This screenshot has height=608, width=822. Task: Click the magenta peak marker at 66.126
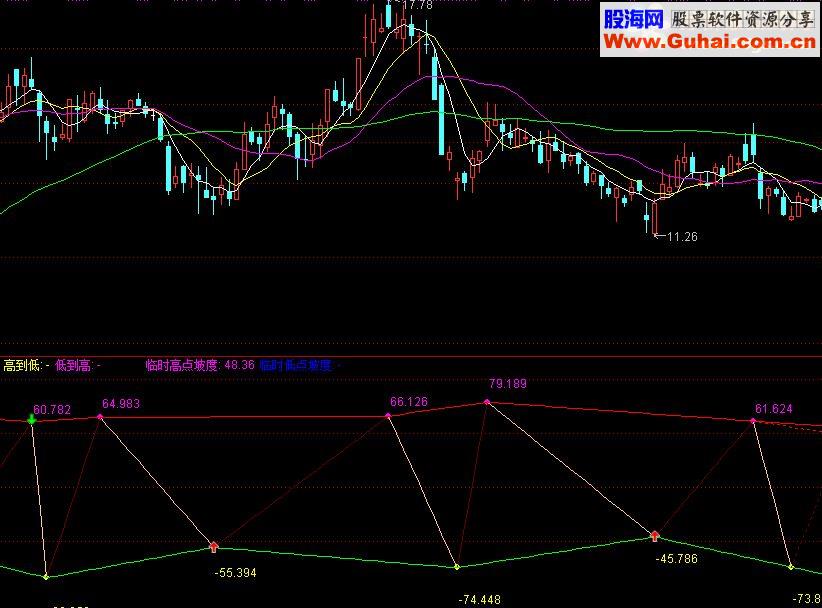click(x=388, y=416)
